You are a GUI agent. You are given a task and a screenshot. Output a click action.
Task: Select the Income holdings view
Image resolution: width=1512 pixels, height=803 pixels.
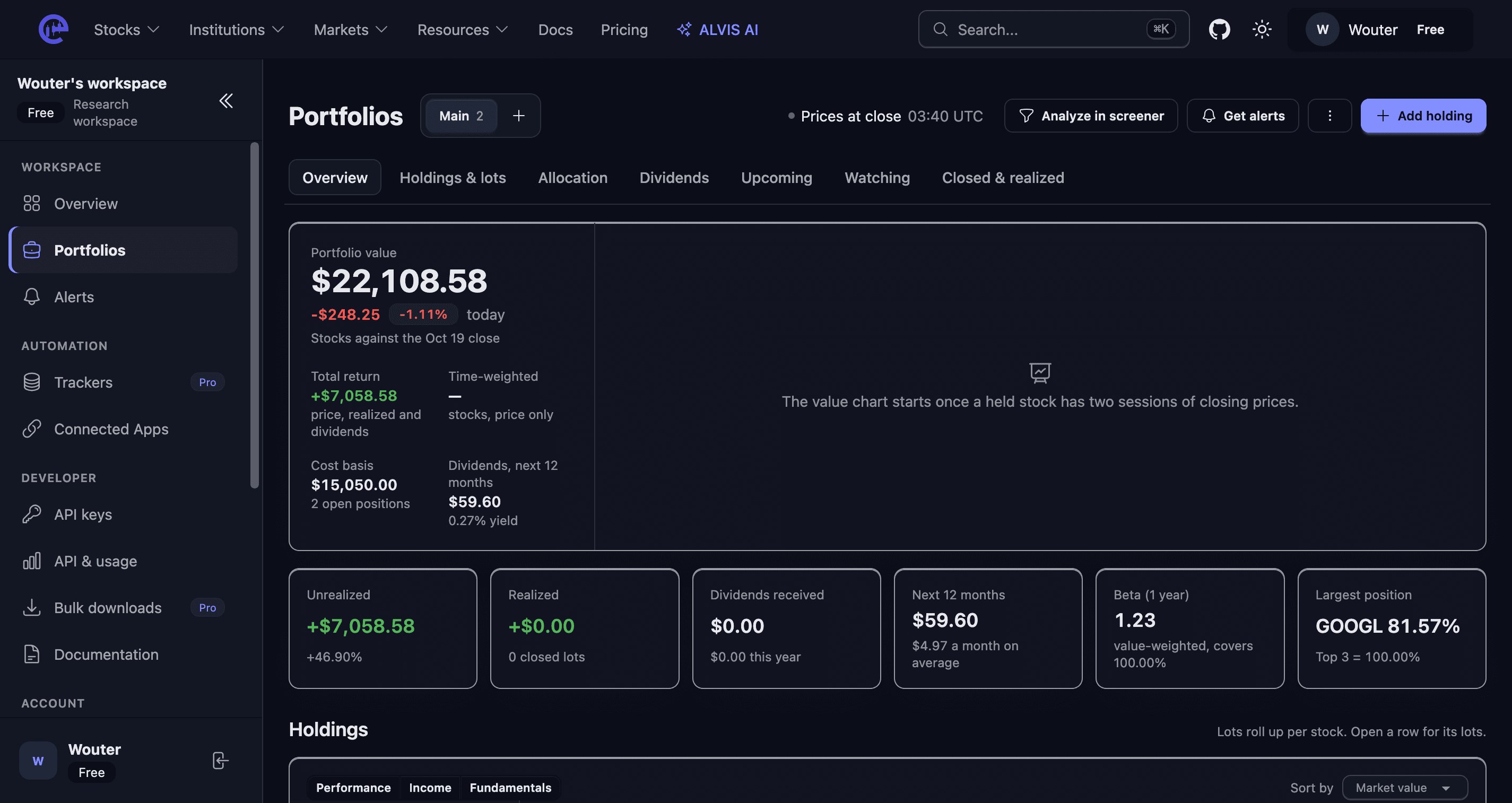(x=430, y=787)
